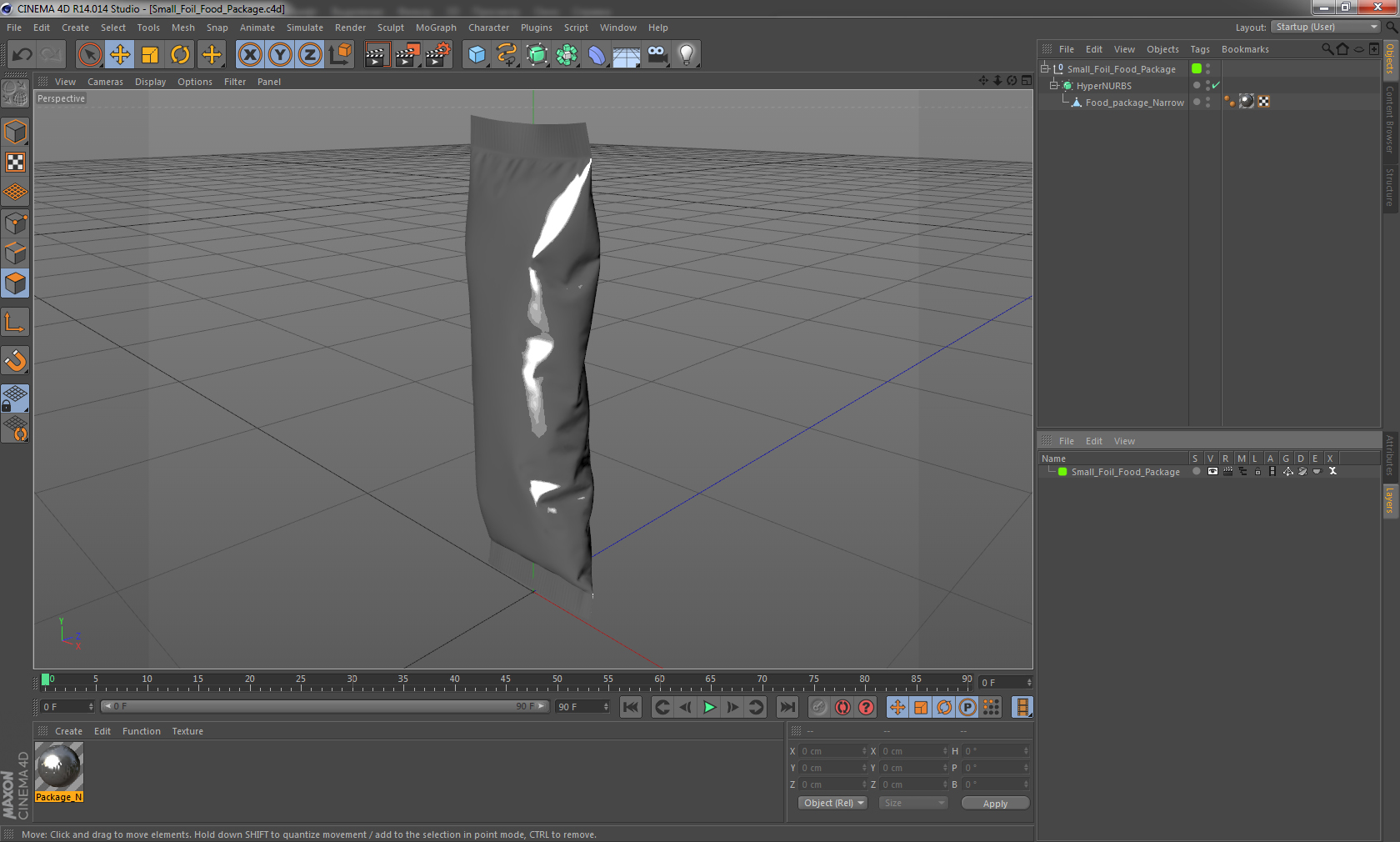Toggle layer View eye icon
The height and width of the screenshot is (842, 1400).
pos(1212,471)
